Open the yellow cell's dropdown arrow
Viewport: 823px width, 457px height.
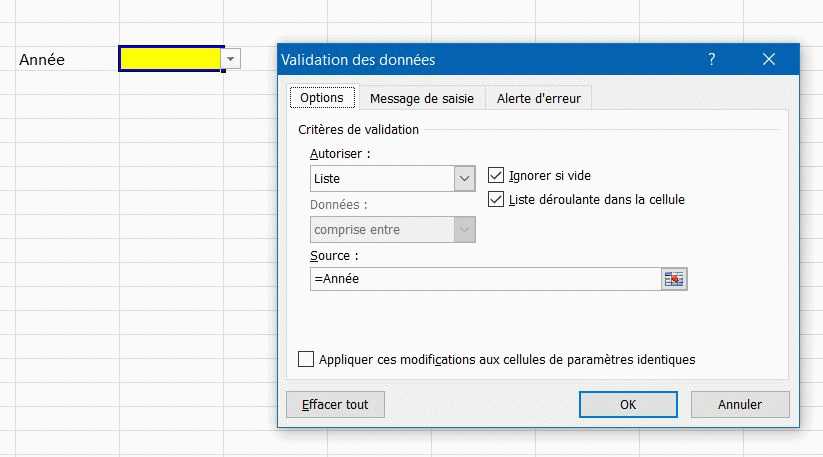pos(232,60)
